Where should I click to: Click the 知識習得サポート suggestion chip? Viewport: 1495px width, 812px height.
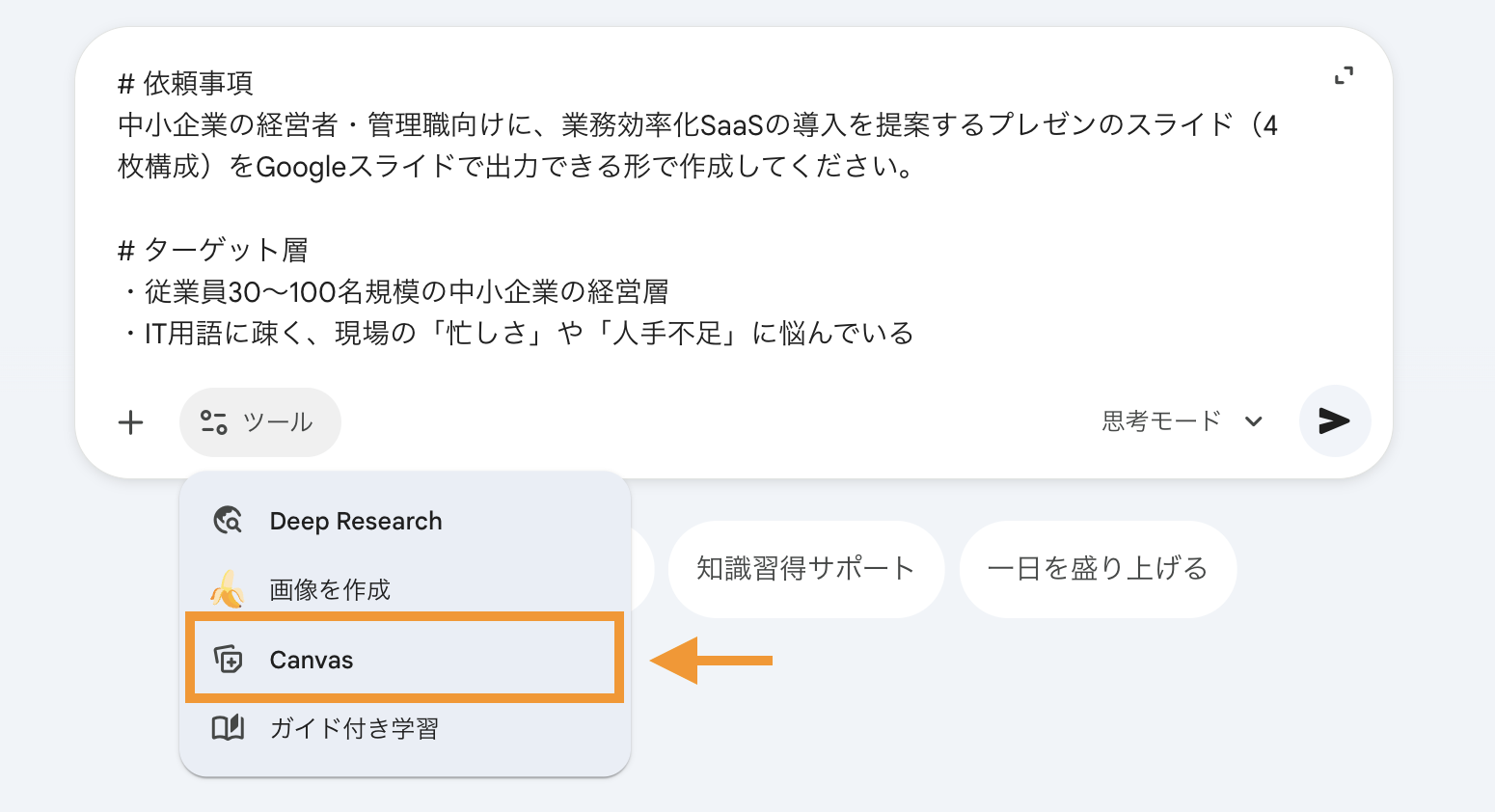806,569
